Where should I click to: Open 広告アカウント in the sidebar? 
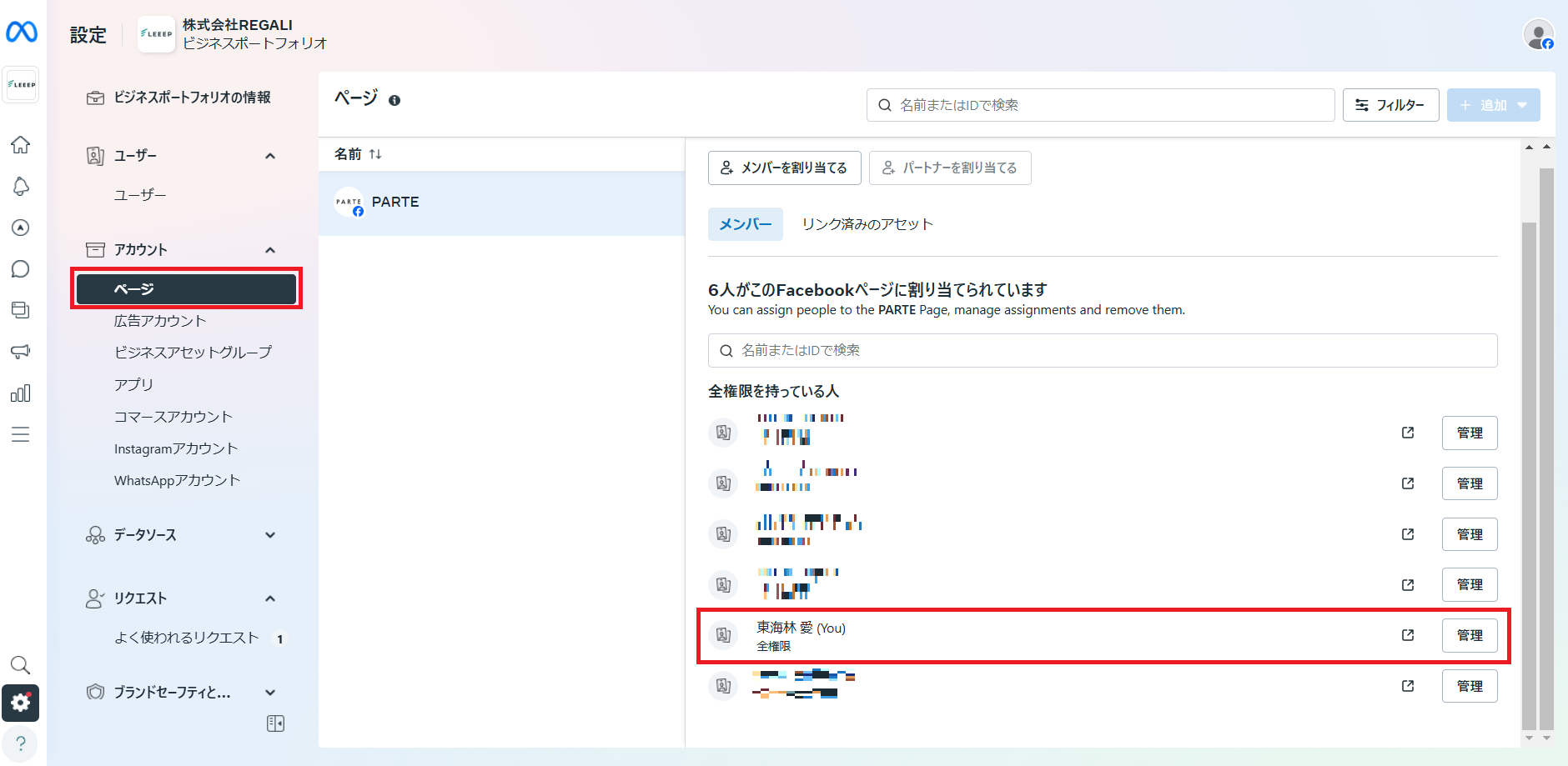coord(160,321)
